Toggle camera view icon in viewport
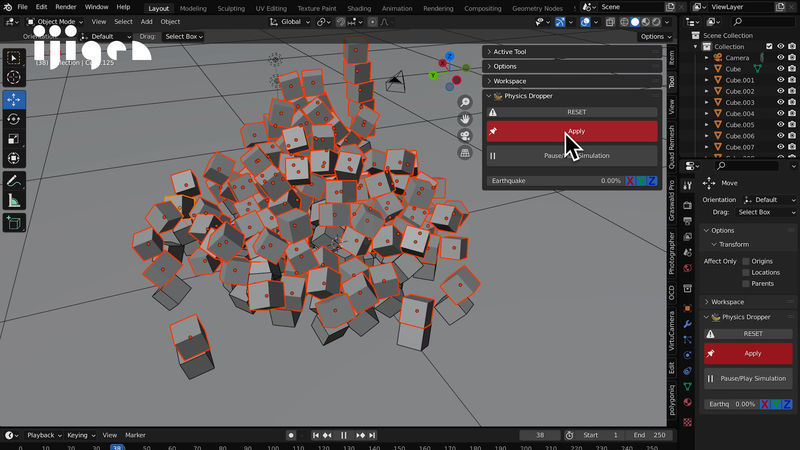This screenshot has height=450, width=800. pos(465,136)
